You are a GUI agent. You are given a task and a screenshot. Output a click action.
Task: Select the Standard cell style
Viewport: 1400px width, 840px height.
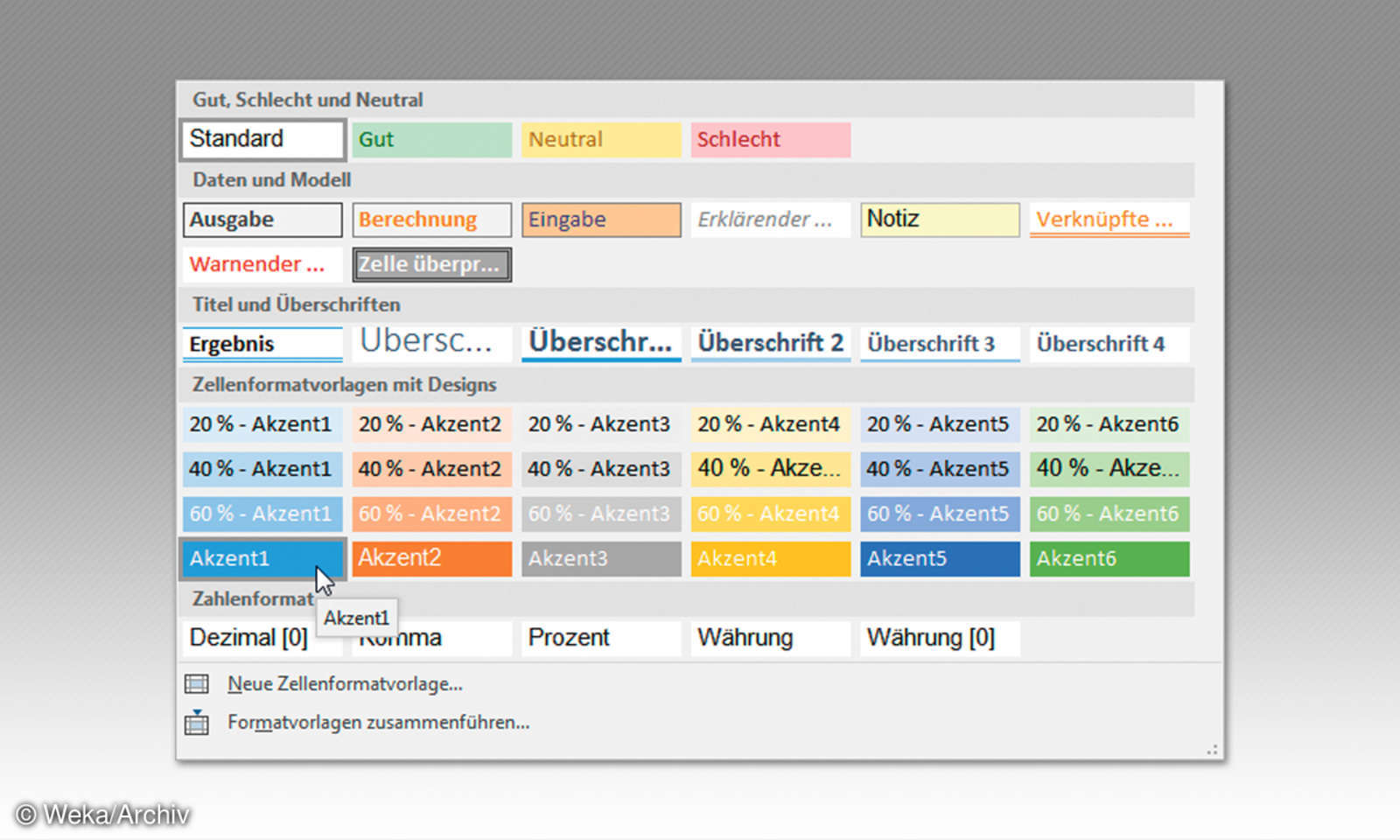click(x=261, y=139)
